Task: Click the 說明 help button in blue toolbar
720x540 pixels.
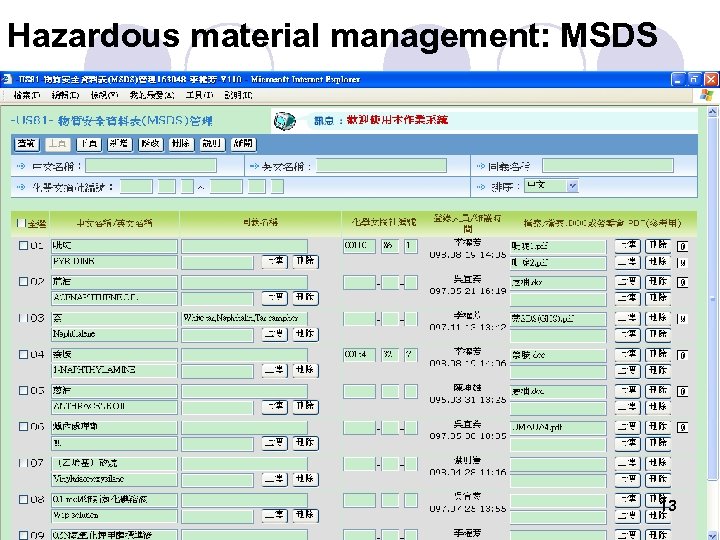Action: click(212, 144)
